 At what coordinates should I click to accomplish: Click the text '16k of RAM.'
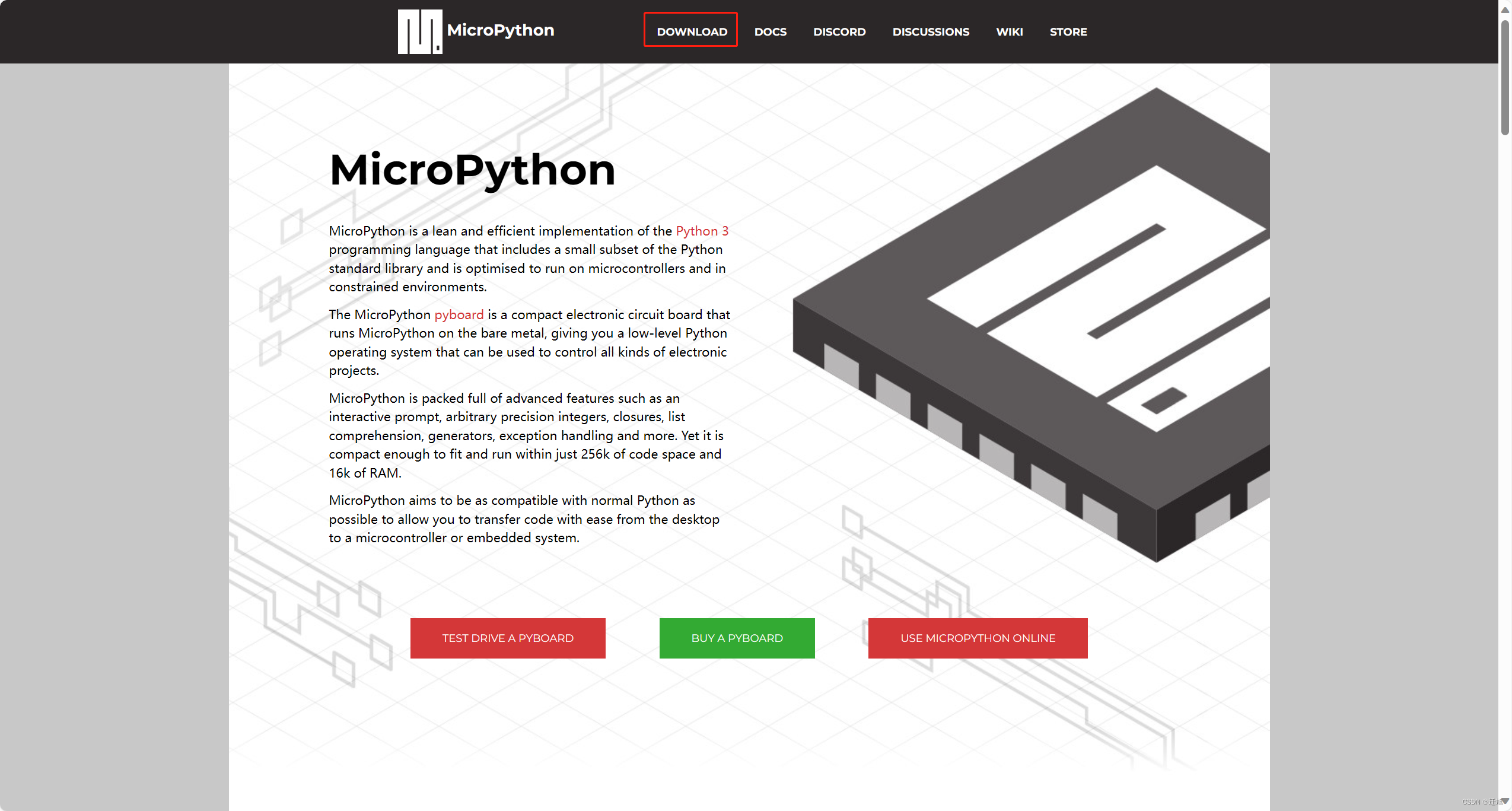(x=365, y=473)
